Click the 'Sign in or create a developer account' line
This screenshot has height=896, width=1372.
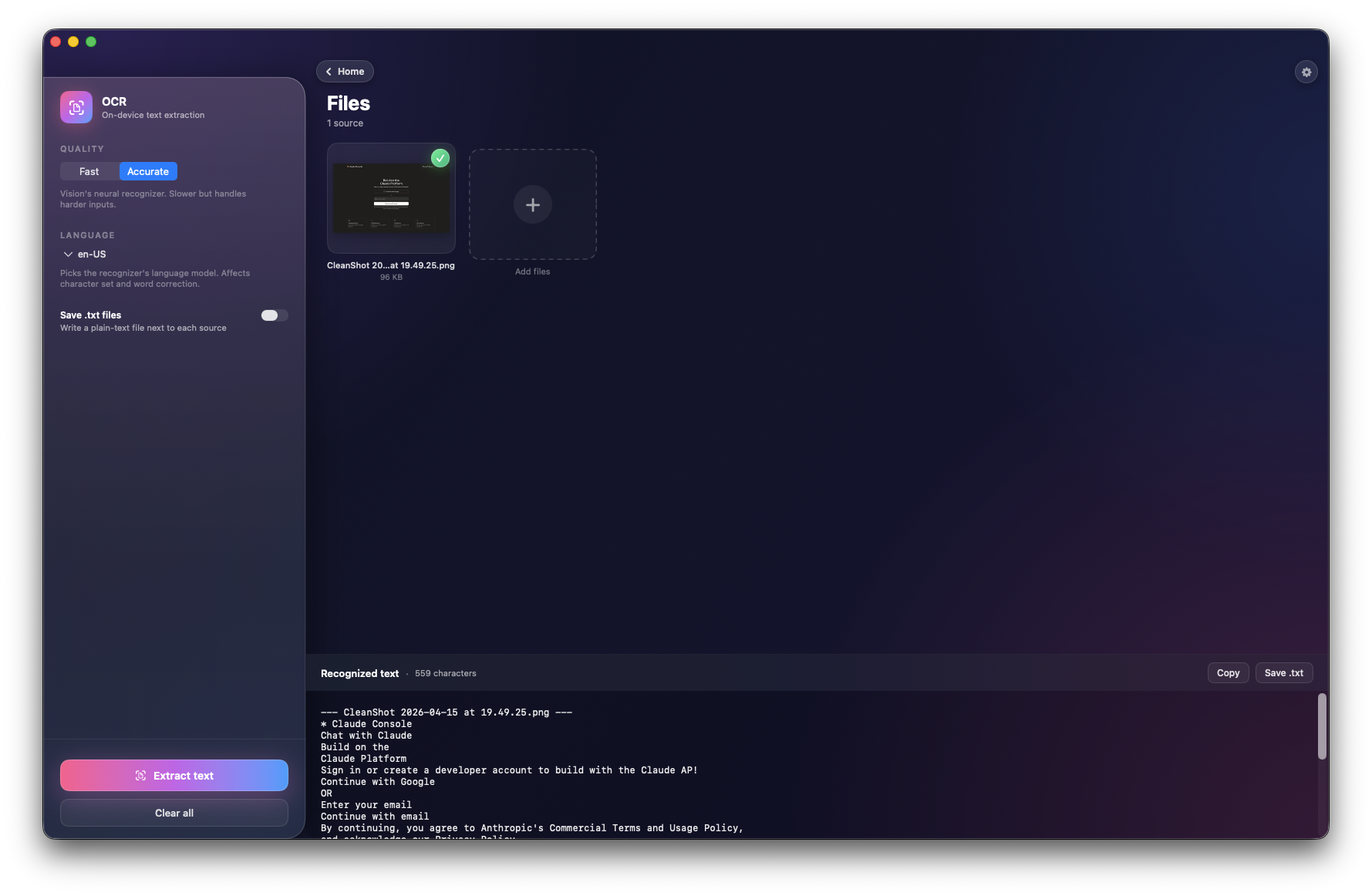click(x=509, y=770)
